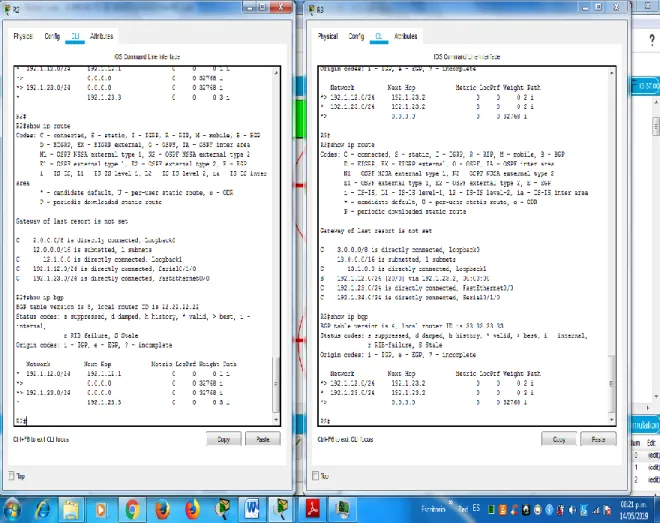
Task: Enable the Top checkbox in R2 window
Action: (11, 476)
